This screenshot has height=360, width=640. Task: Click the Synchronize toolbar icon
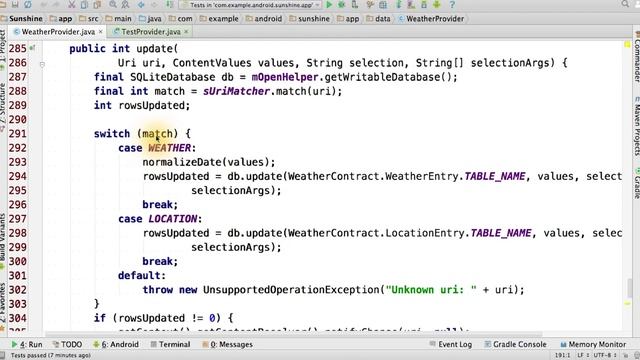click(x=28, y=4)
